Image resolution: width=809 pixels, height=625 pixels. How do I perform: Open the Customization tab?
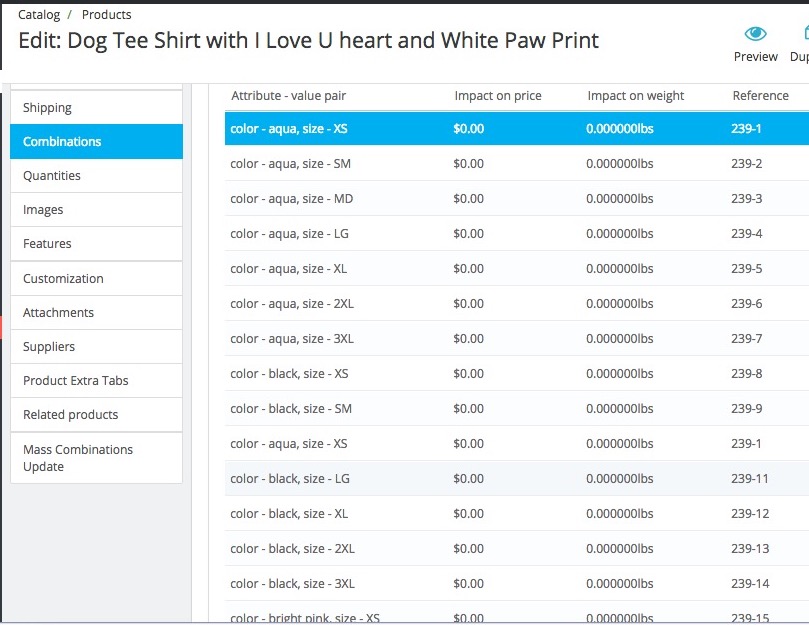(x=61, y=278)
